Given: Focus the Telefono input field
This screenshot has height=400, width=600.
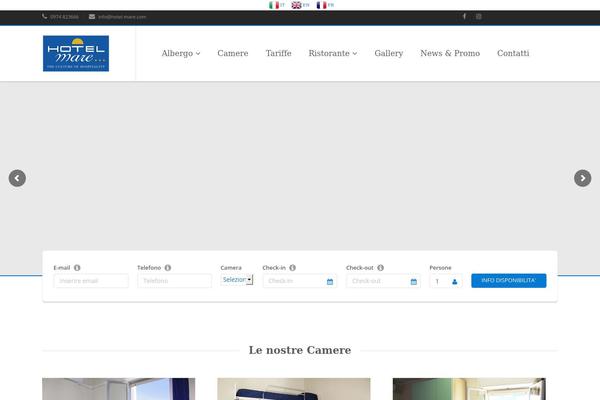Looking at the screenshot, I should point(174,281).
